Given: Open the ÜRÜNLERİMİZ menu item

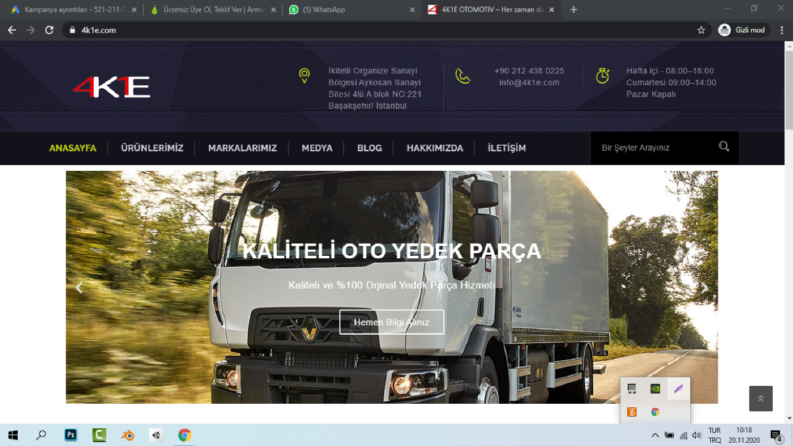Looking at the screenshot, I should 152,148.
